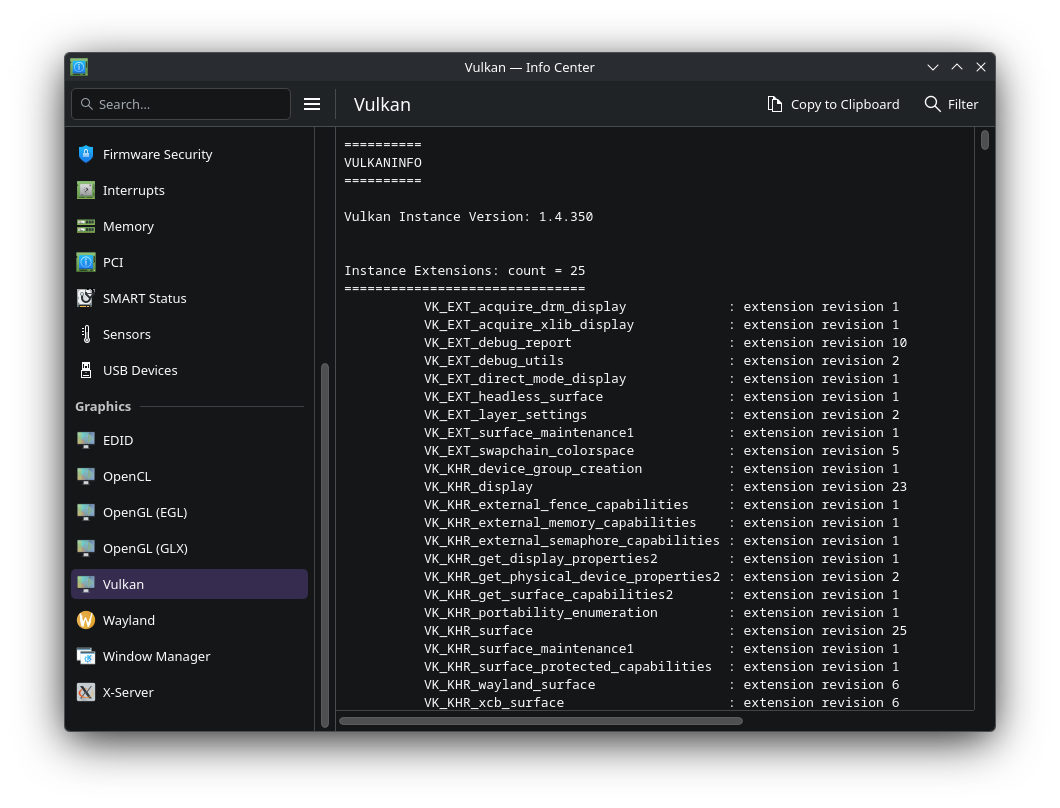Click the Filter magnifier icon
Image resolution: width=1060 pixels, height=808 pixels.
(932, 104)
